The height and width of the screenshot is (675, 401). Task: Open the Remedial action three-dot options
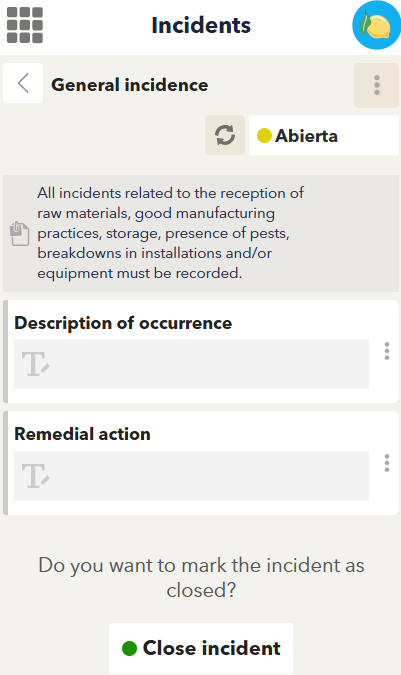387,463
